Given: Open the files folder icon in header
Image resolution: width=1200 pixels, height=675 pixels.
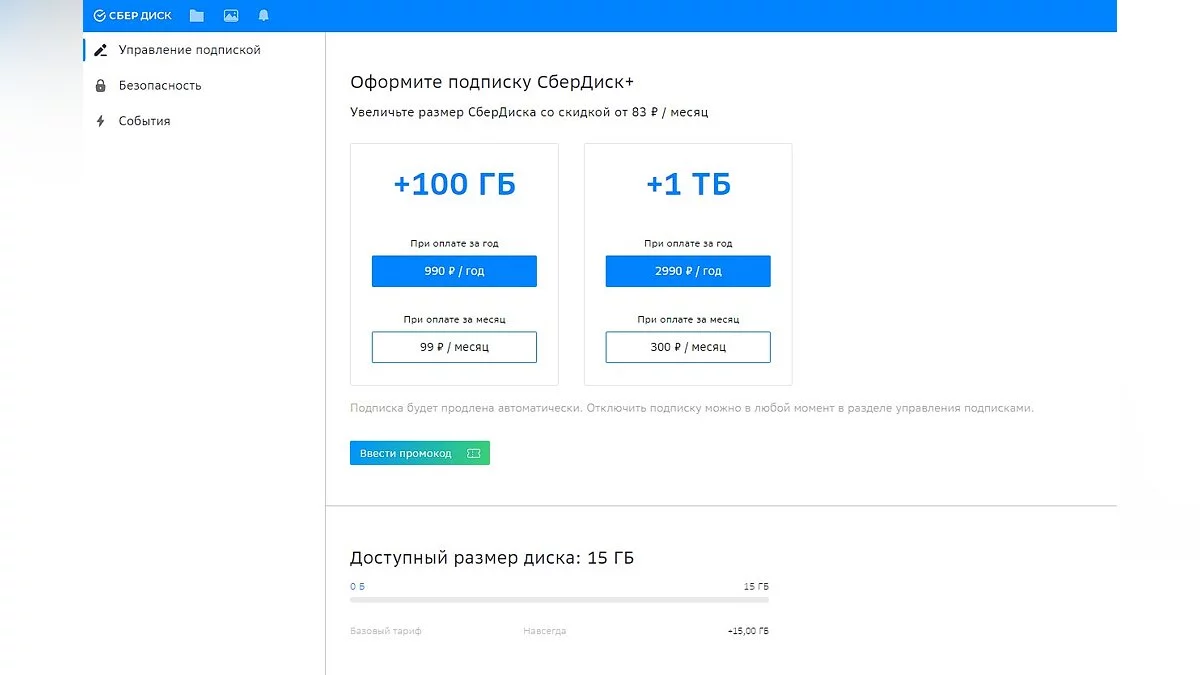Looking at the screenshot, I should click(197, 16).
